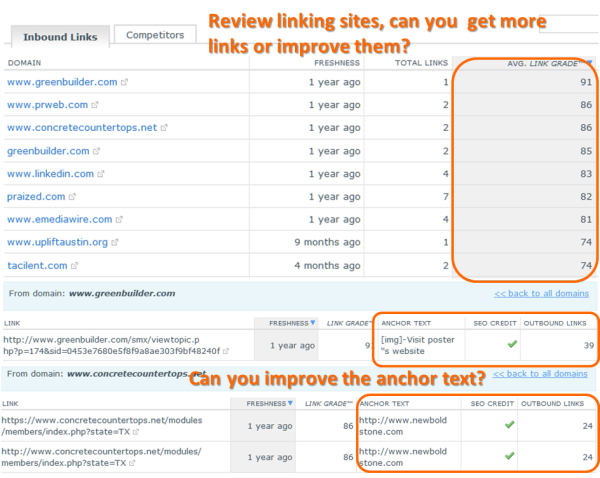Open the Competitors tab
Screen dimensions: 600x478
pos(155,35)
